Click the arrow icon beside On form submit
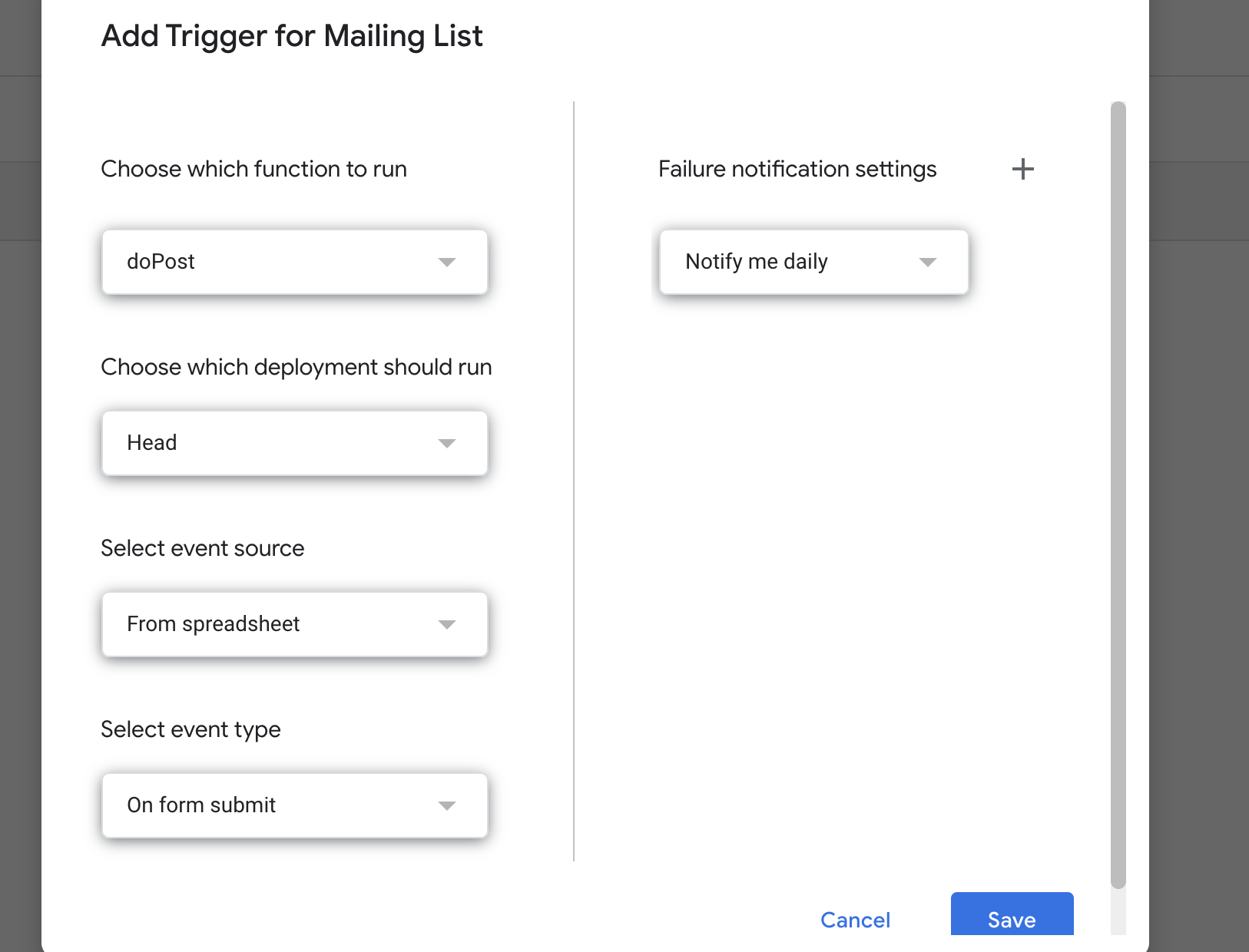This screenshot has height=952, width=1249. pyautogui.click(x=447, y=806)
